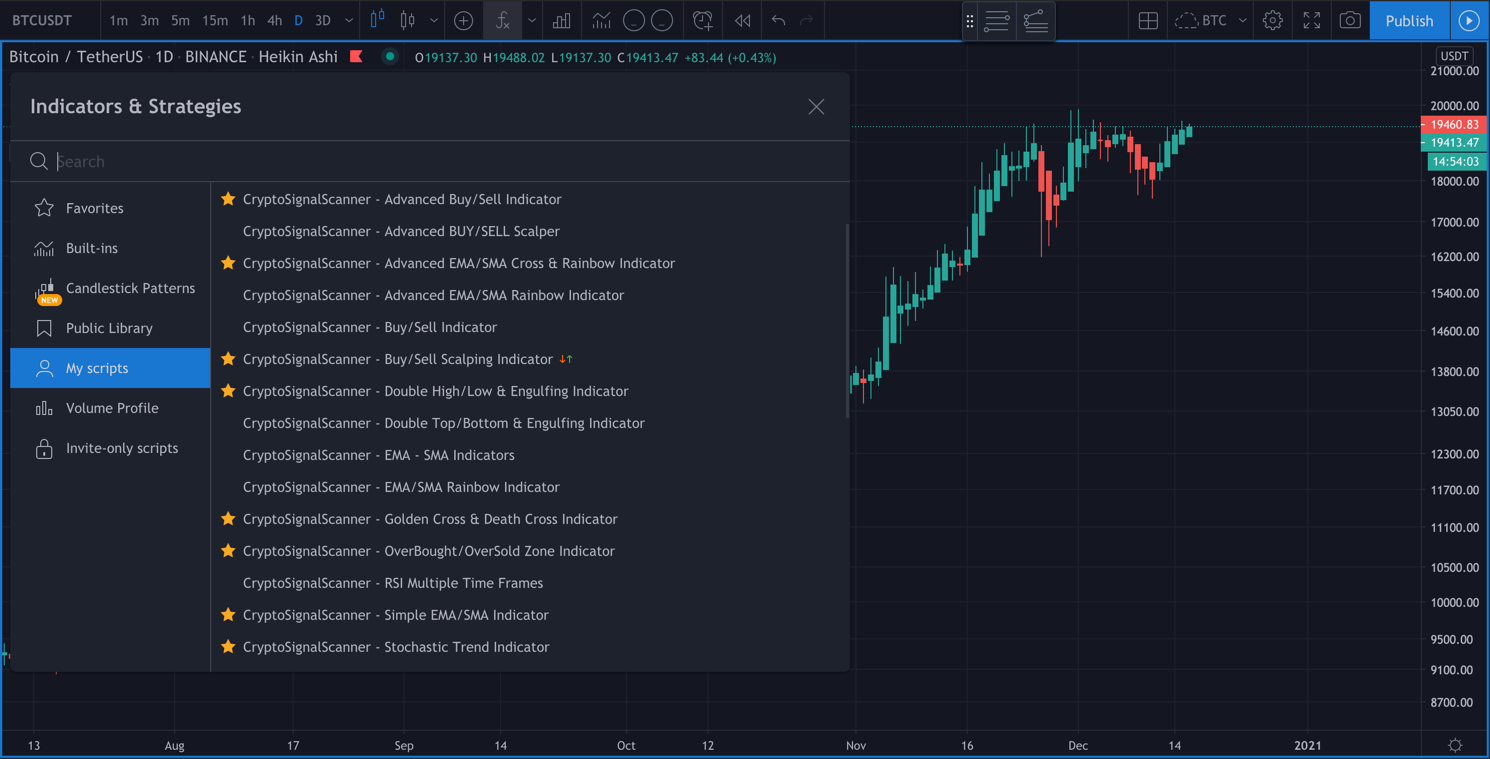Open the Volume Profile category
This screenshot has width=1490, height=759.
[110, 408]
